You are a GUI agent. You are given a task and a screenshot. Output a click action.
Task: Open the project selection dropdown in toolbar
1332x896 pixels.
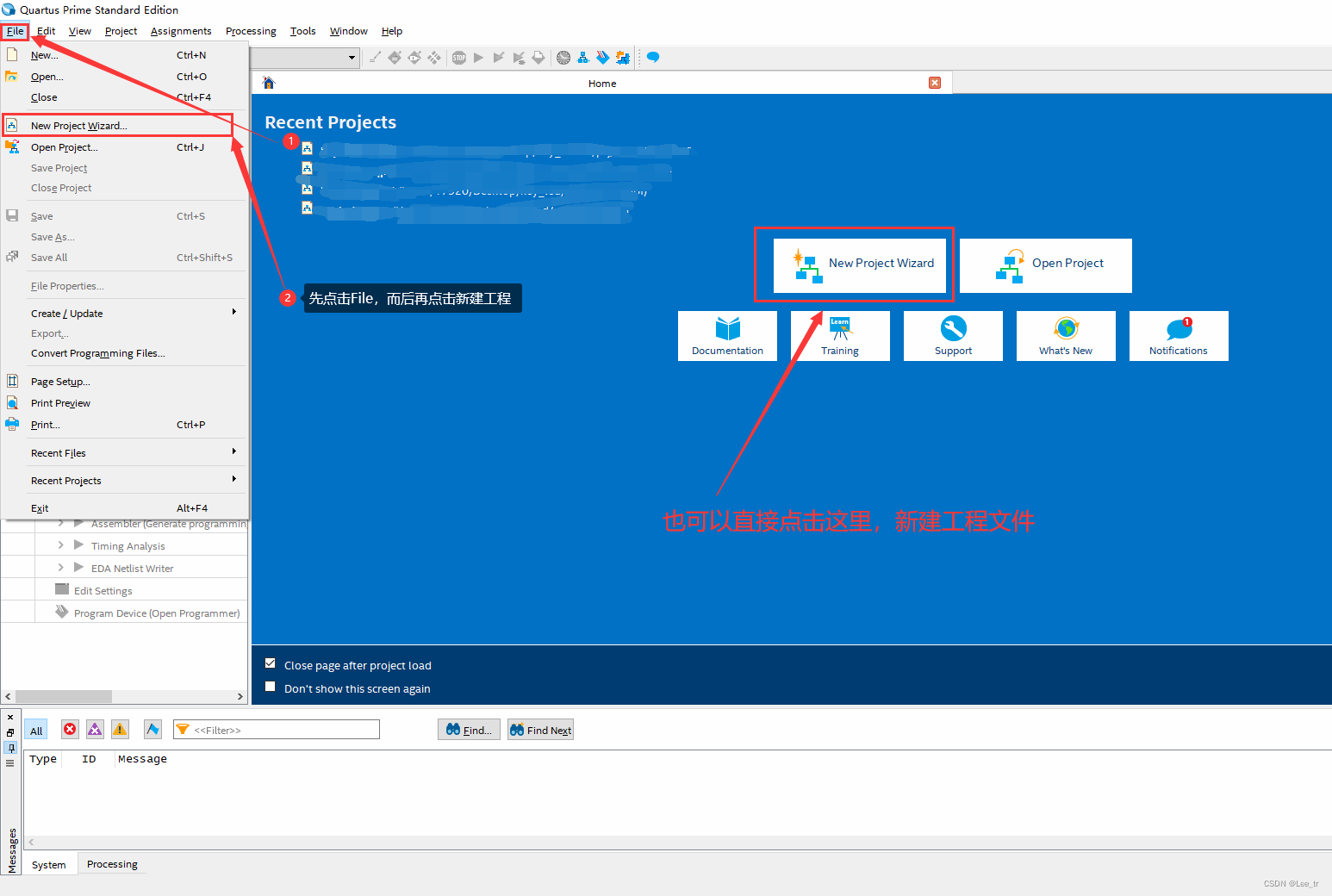click(352, 58)
